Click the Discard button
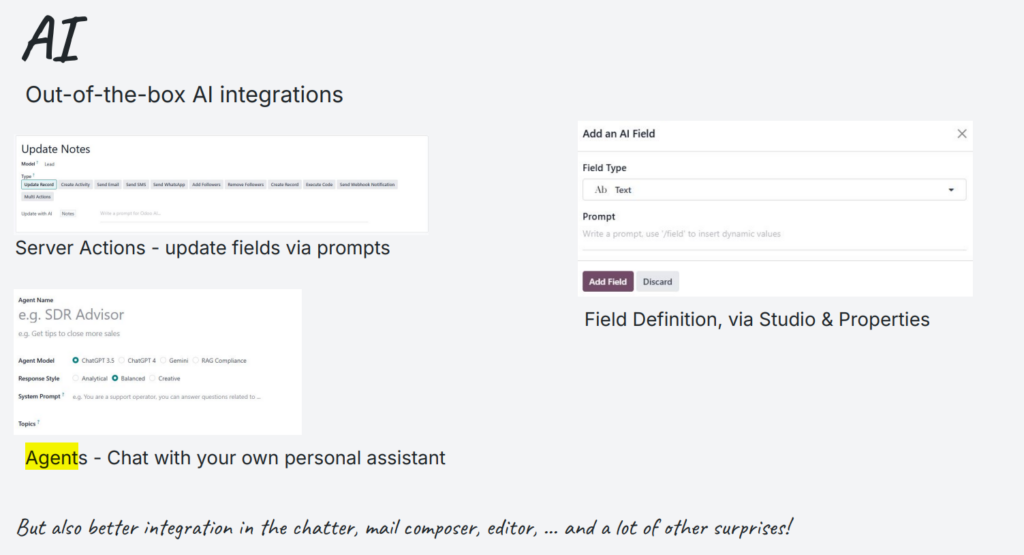 657,281
